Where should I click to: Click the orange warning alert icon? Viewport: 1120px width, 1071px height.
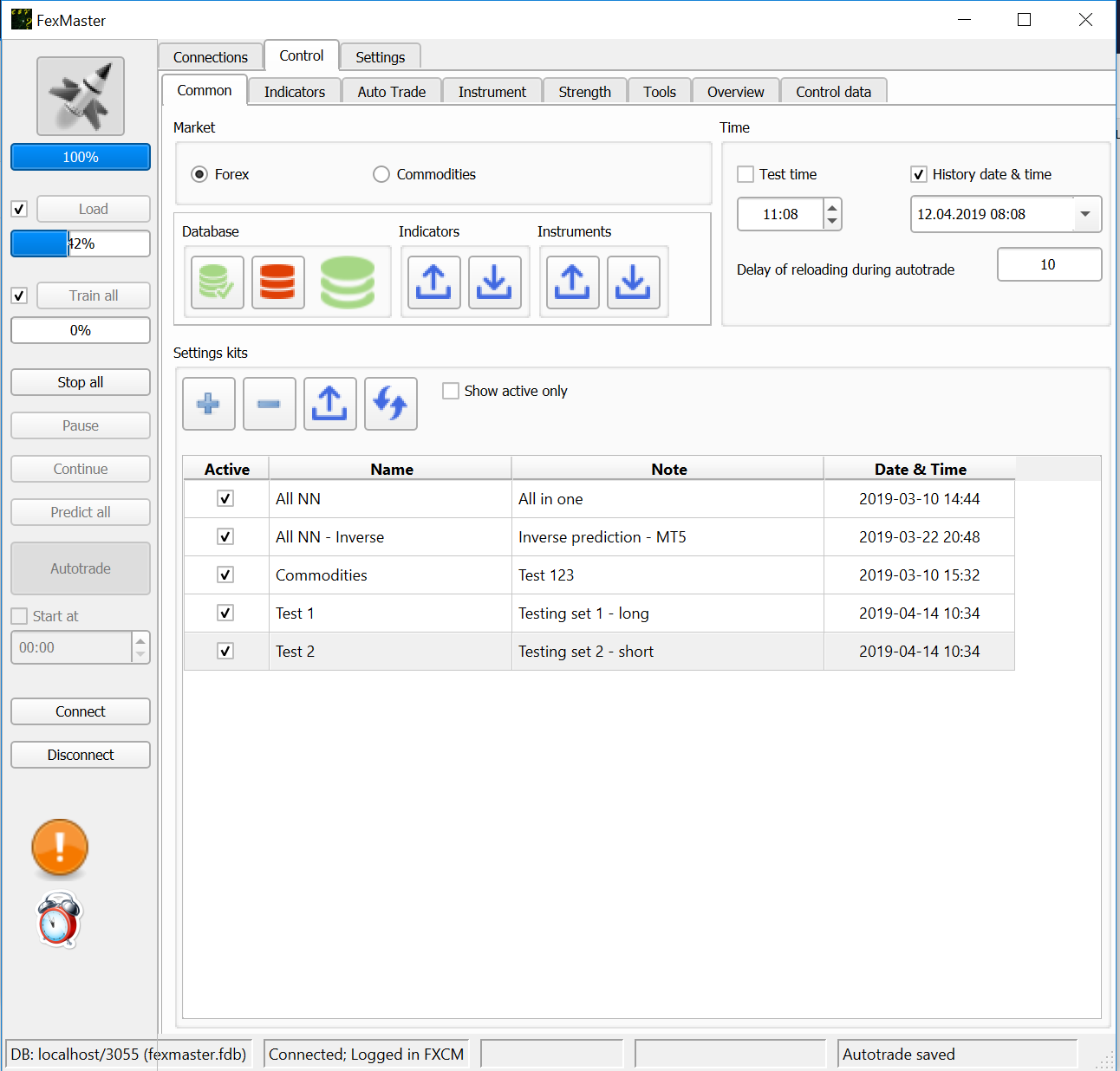pyautogui.click(x=60, y=847)
